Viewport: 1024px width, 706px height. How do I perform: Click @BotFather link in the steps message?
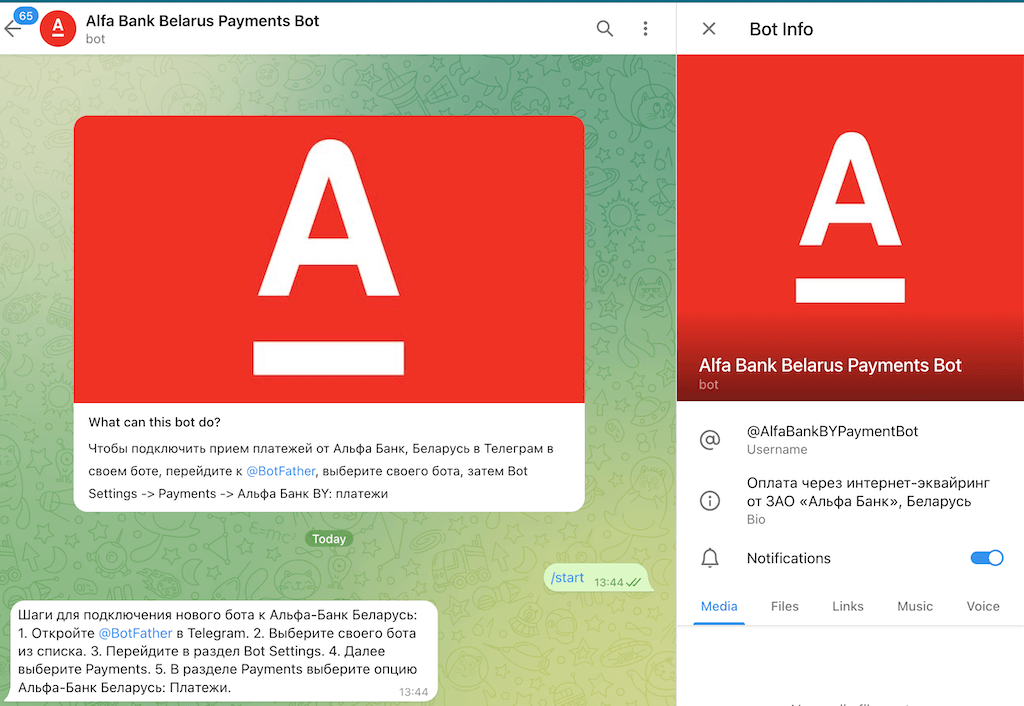135,633
